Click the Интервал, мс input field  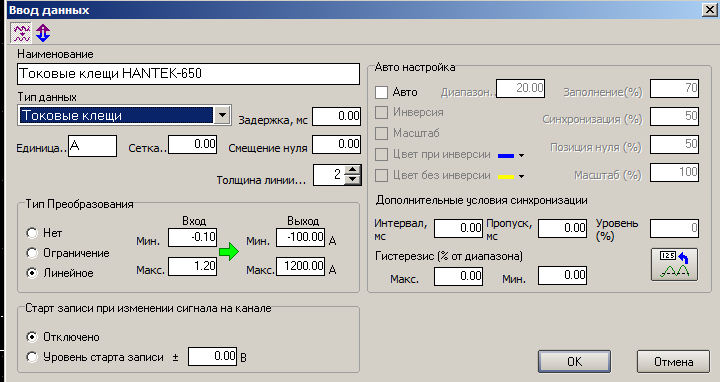(x=458, y=229)
